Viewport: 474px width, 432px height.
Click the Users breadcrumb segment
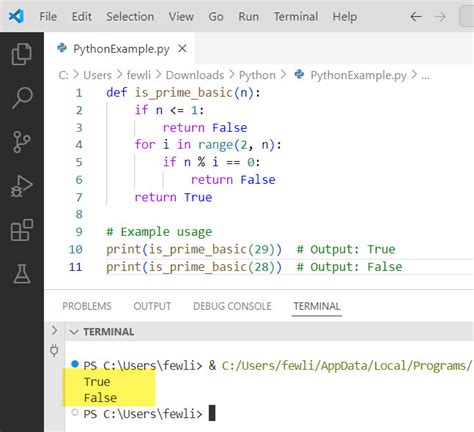point(97,75)
